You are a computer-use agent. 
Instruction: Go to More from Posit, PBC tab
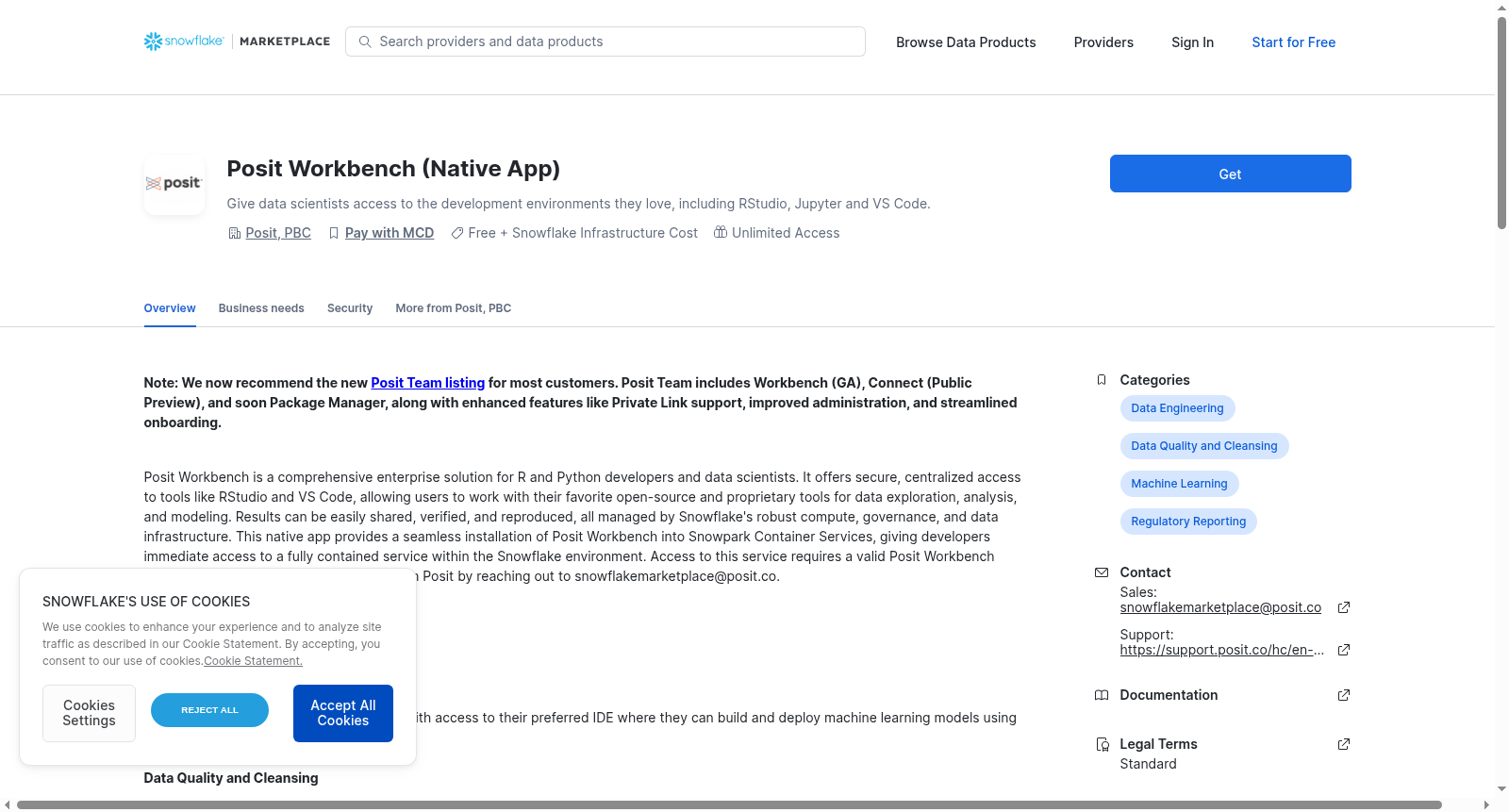click(x=454, y=308)
